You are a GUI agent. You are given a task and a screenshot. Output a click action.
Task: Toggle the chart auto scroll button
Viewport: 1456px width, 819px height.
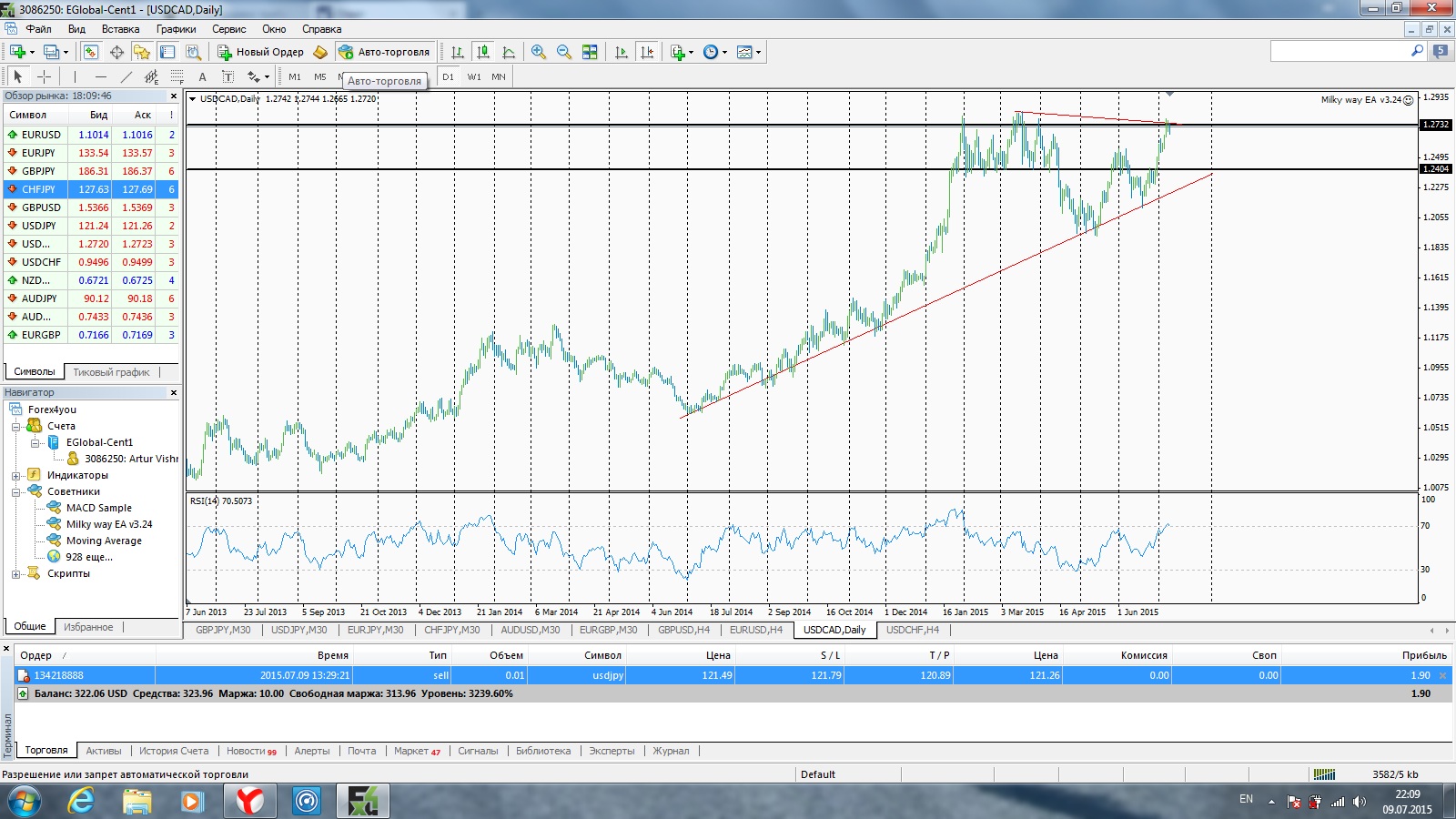(622, 52)
